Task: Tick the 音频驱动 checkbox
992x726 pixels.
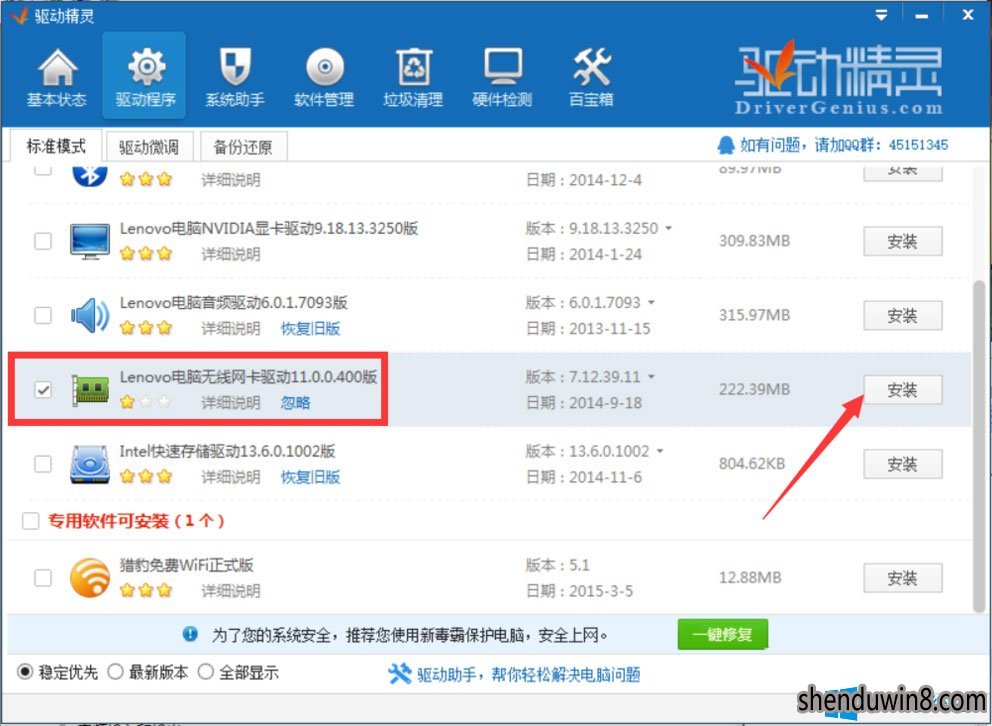Action: [43, 315]
